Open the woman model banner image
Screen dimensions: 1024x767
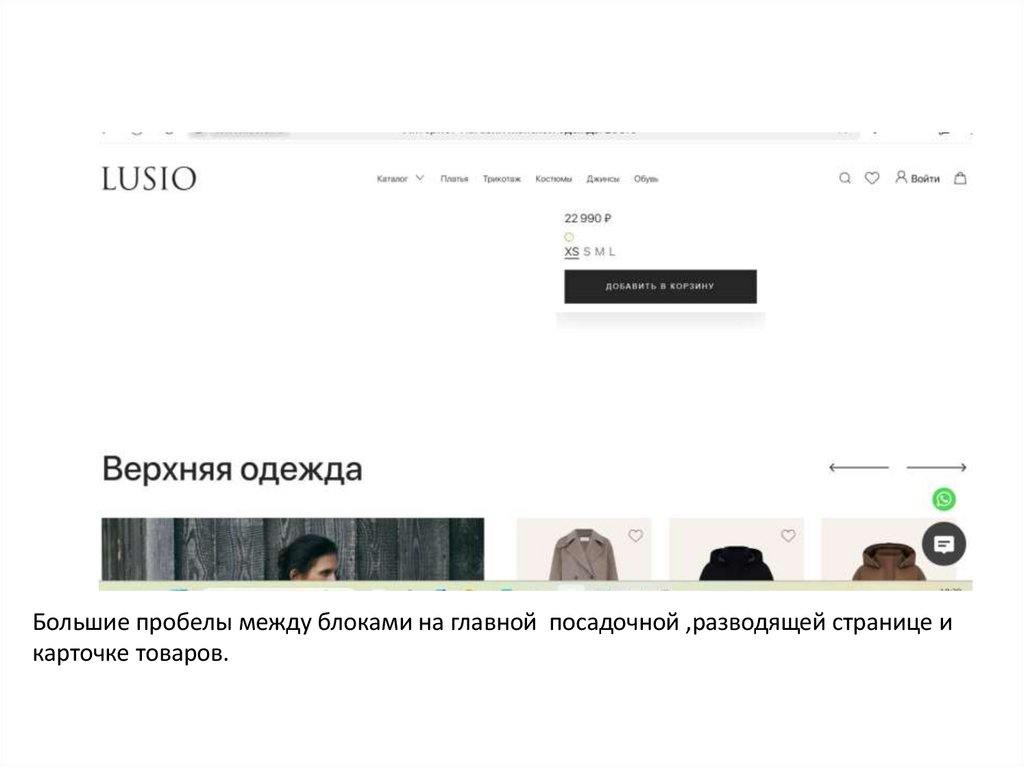point(293,549)
